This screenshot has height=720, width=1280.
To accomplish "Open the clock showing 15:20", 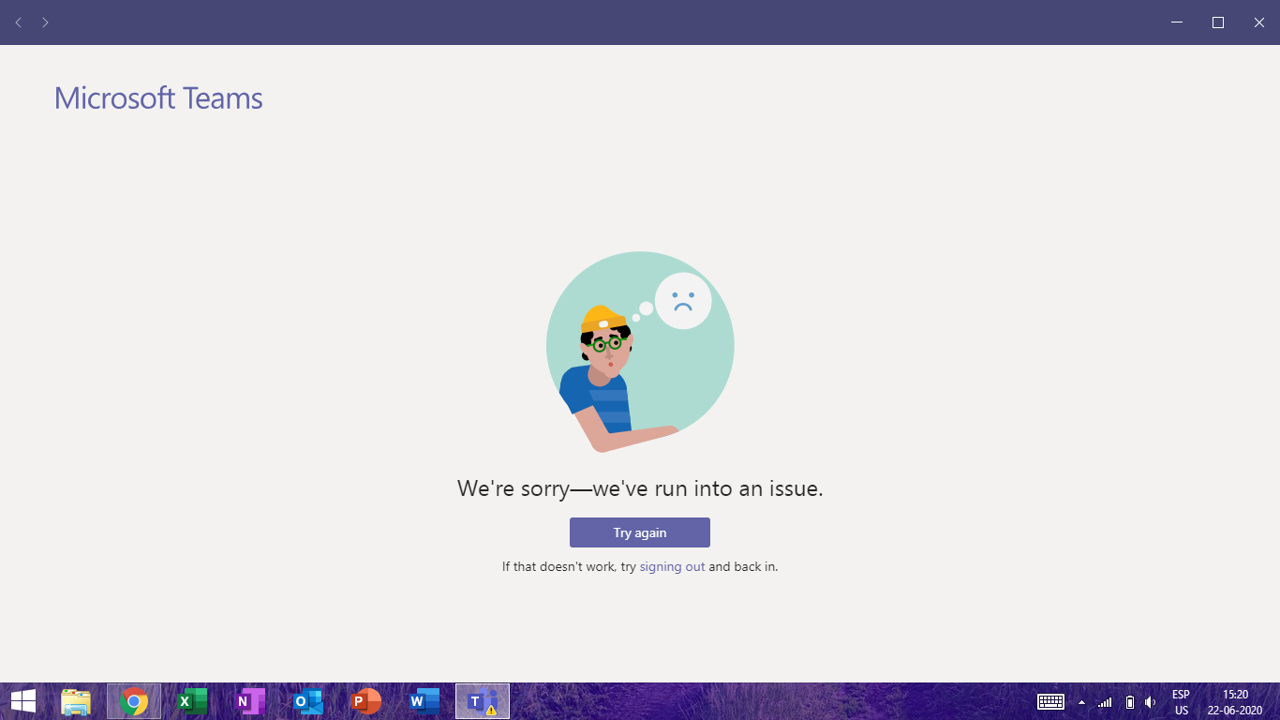I will click(x=1235, y=702).
